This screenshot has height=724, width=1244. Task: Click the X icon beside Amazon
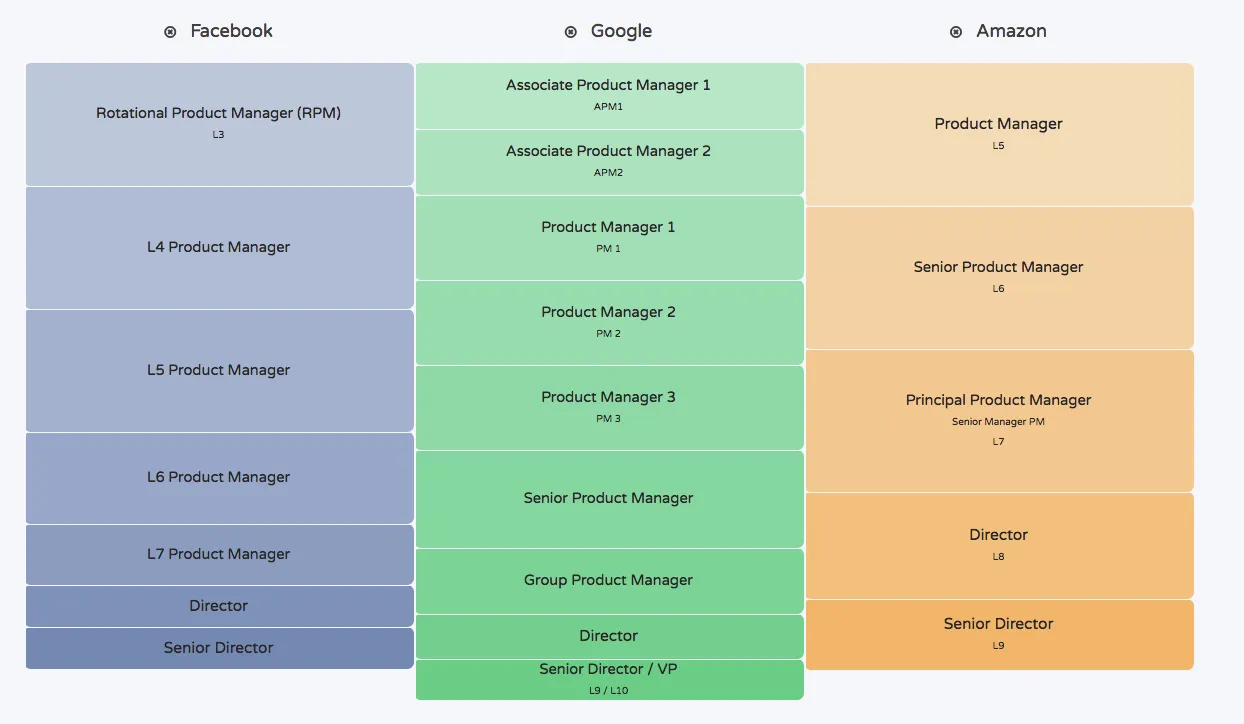[x=956, y=32]
